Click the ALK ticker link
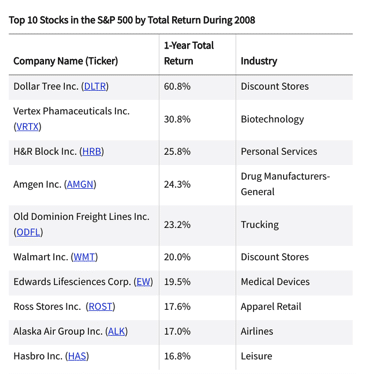The height and width of the screenshot is (384, 378). (x=116, y=331)
